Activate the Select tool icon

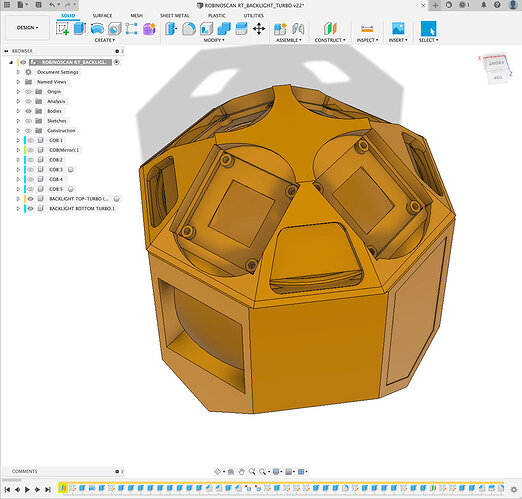(428, 29)
